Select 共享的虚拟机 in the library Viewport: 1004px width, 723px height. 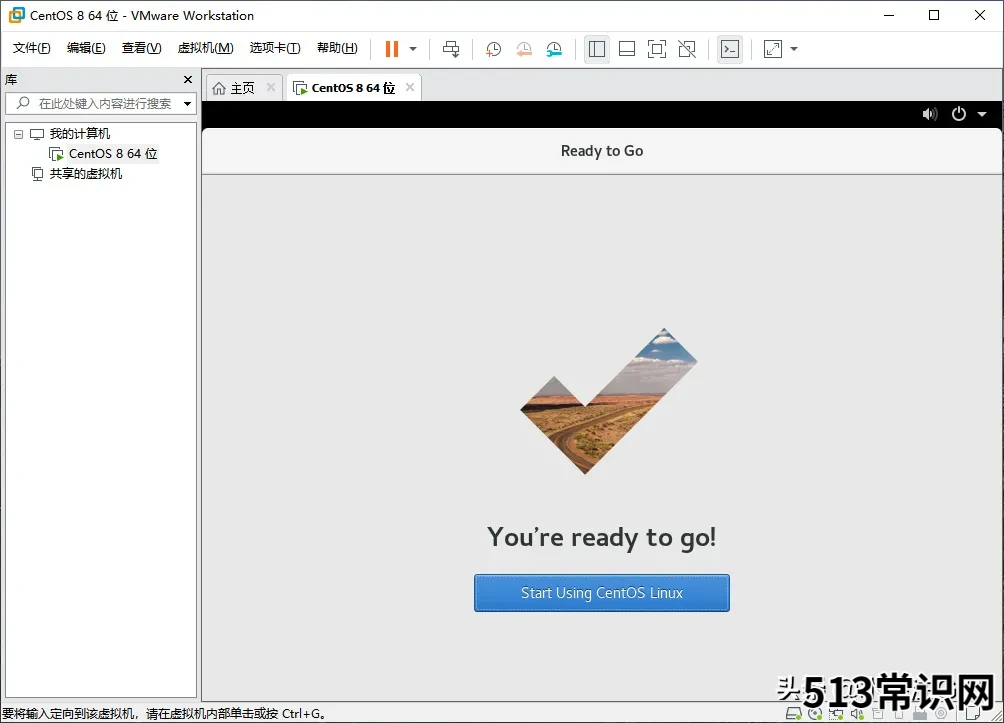pos(86,174)
